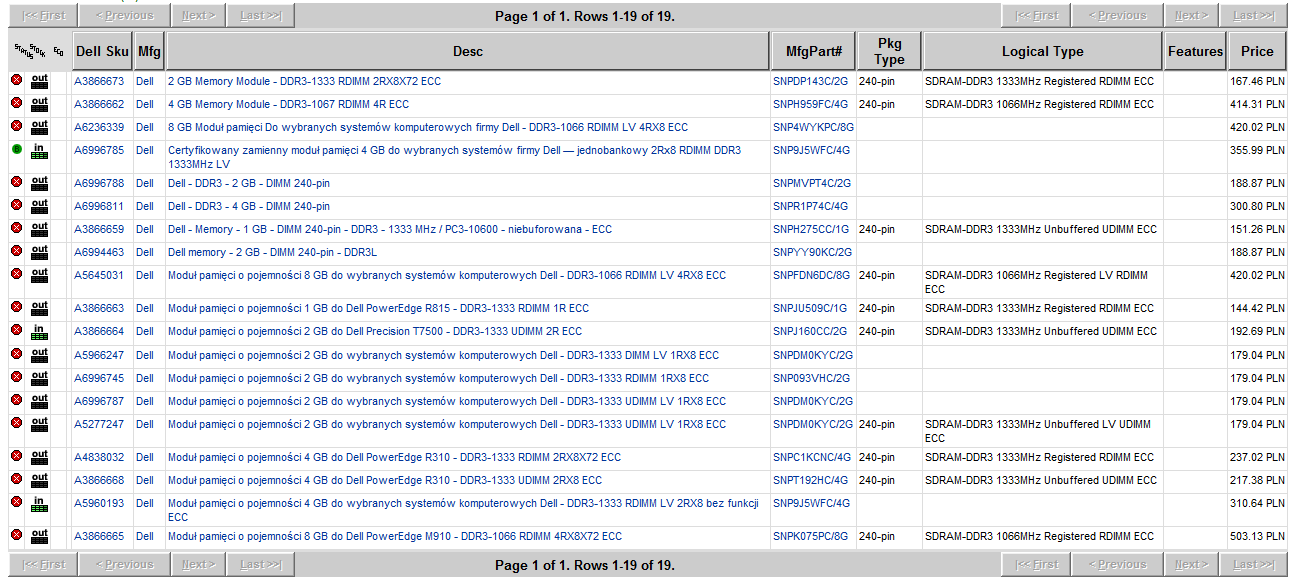Click the red status icon for SKU A5277247
1293x581 pixels.
[16, 423]
